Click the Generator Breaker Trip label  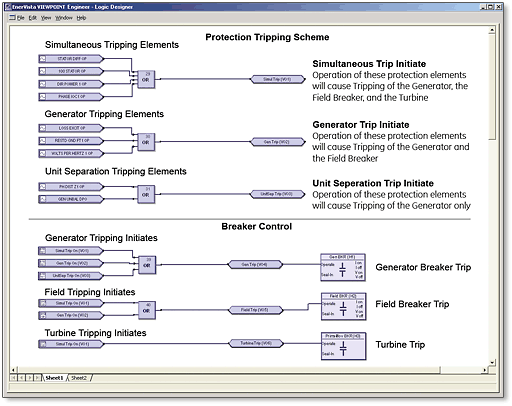[x=423, y=267]
